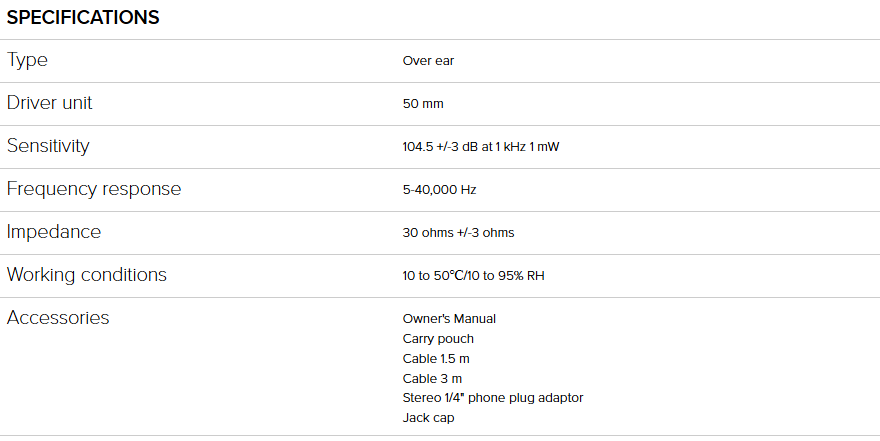Select the Working conditions label
This screenshot has width=880, height=441.
[x=87, y=275]
